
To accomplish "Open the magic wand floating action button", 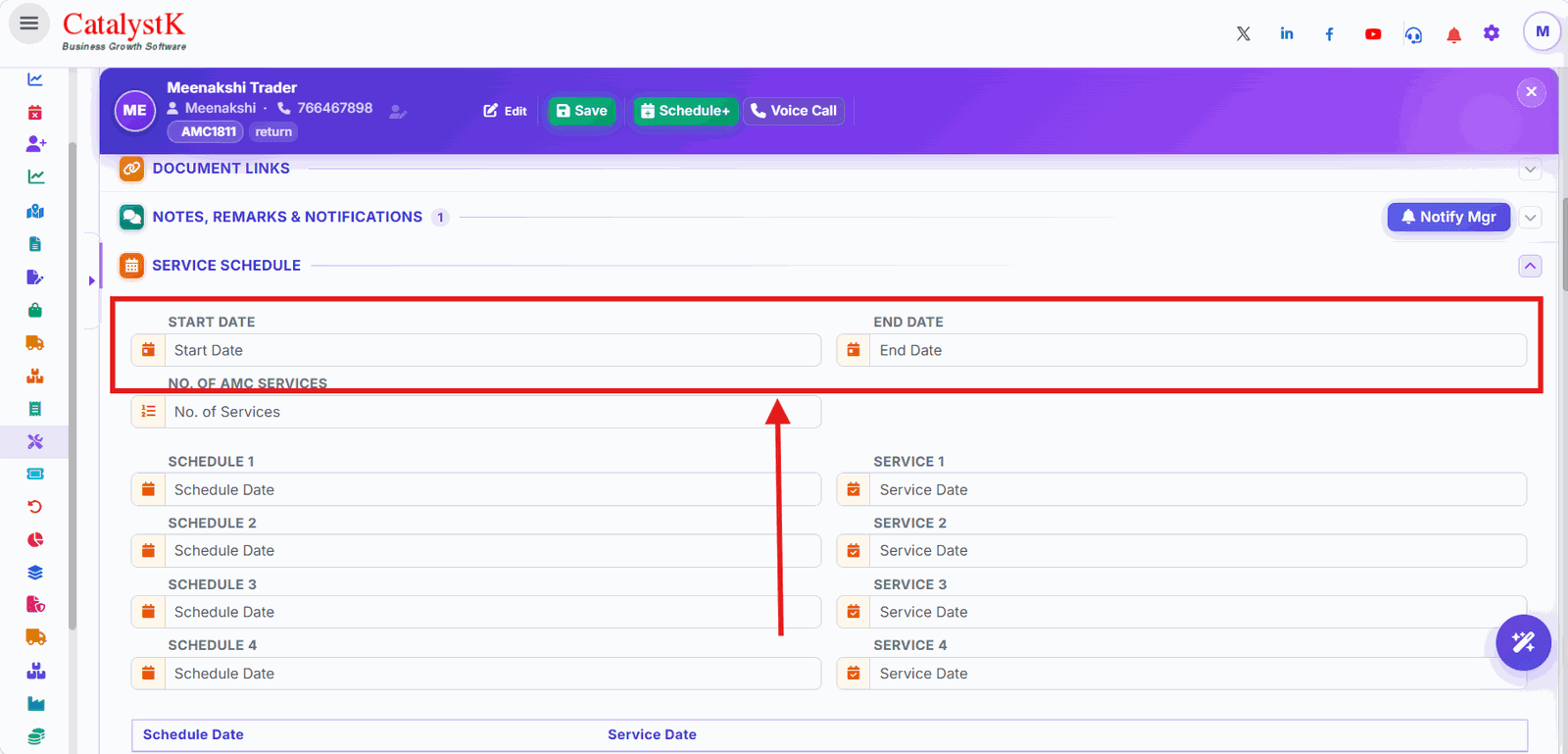I will tap(1524, 643).
